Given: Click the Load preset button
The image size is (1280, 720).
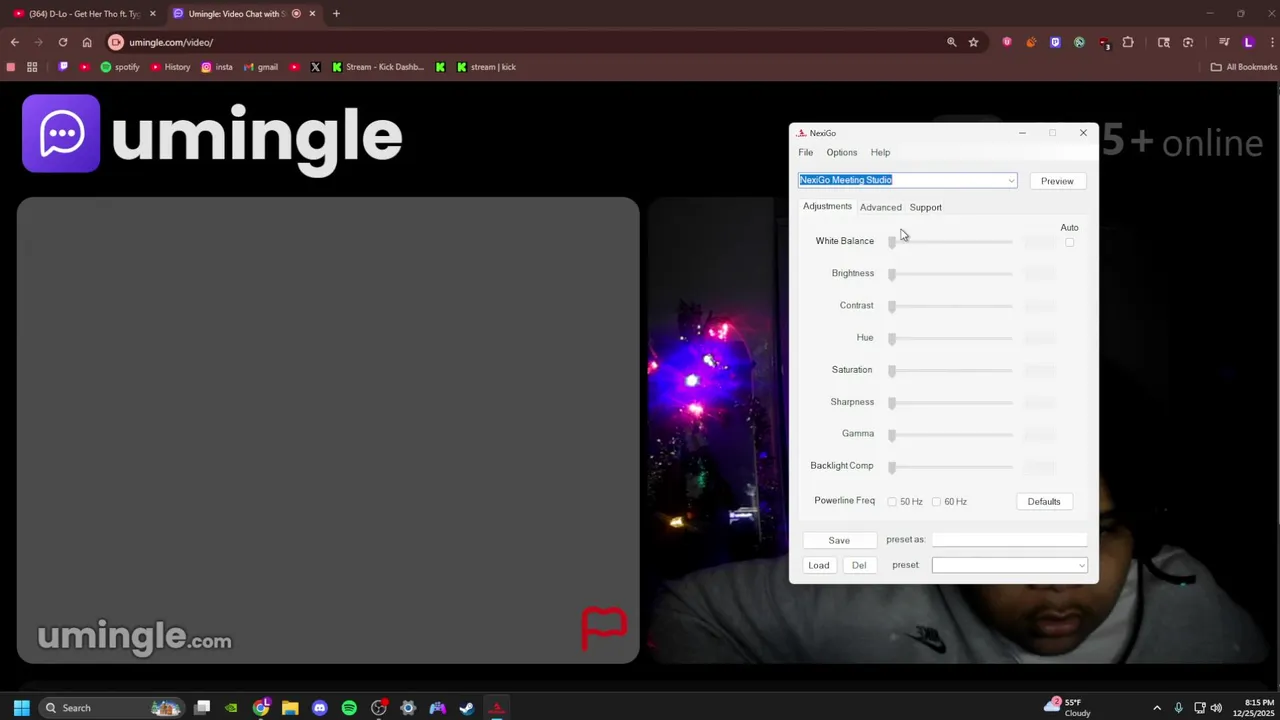Looking at the screenshot, I should (x=819, y=565).
